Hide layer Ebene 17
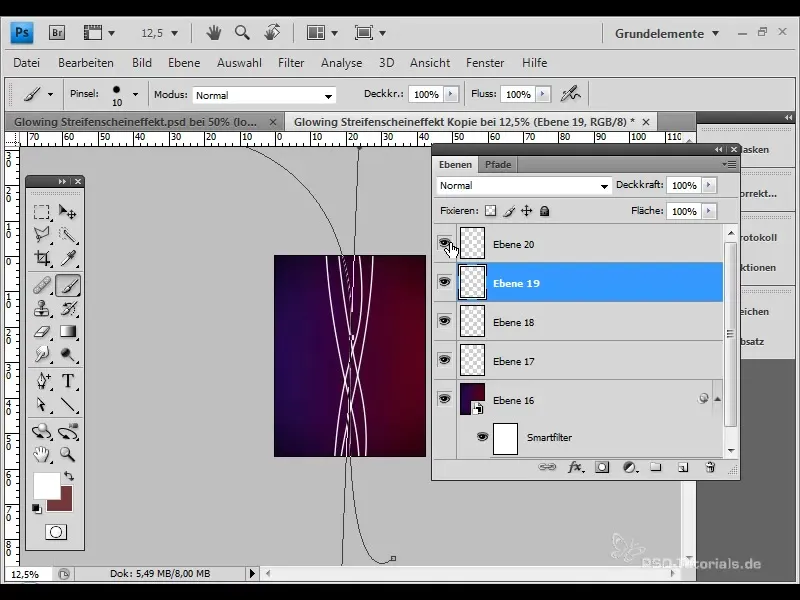Screen dimensions: 800x600 click(445, 360)
